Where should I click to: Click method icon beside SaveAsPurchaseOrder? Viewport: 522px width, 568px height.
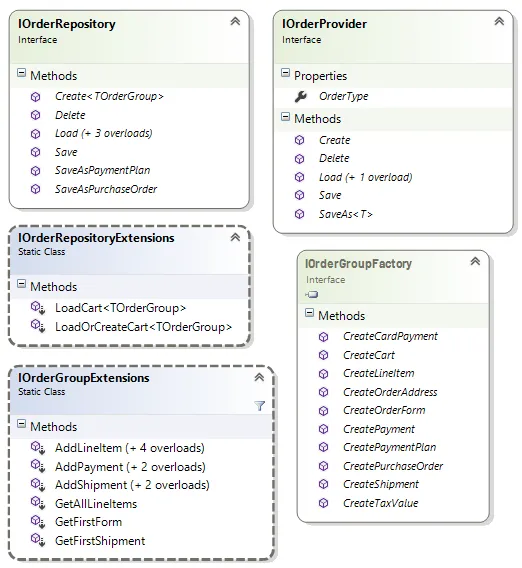(36, 189)
